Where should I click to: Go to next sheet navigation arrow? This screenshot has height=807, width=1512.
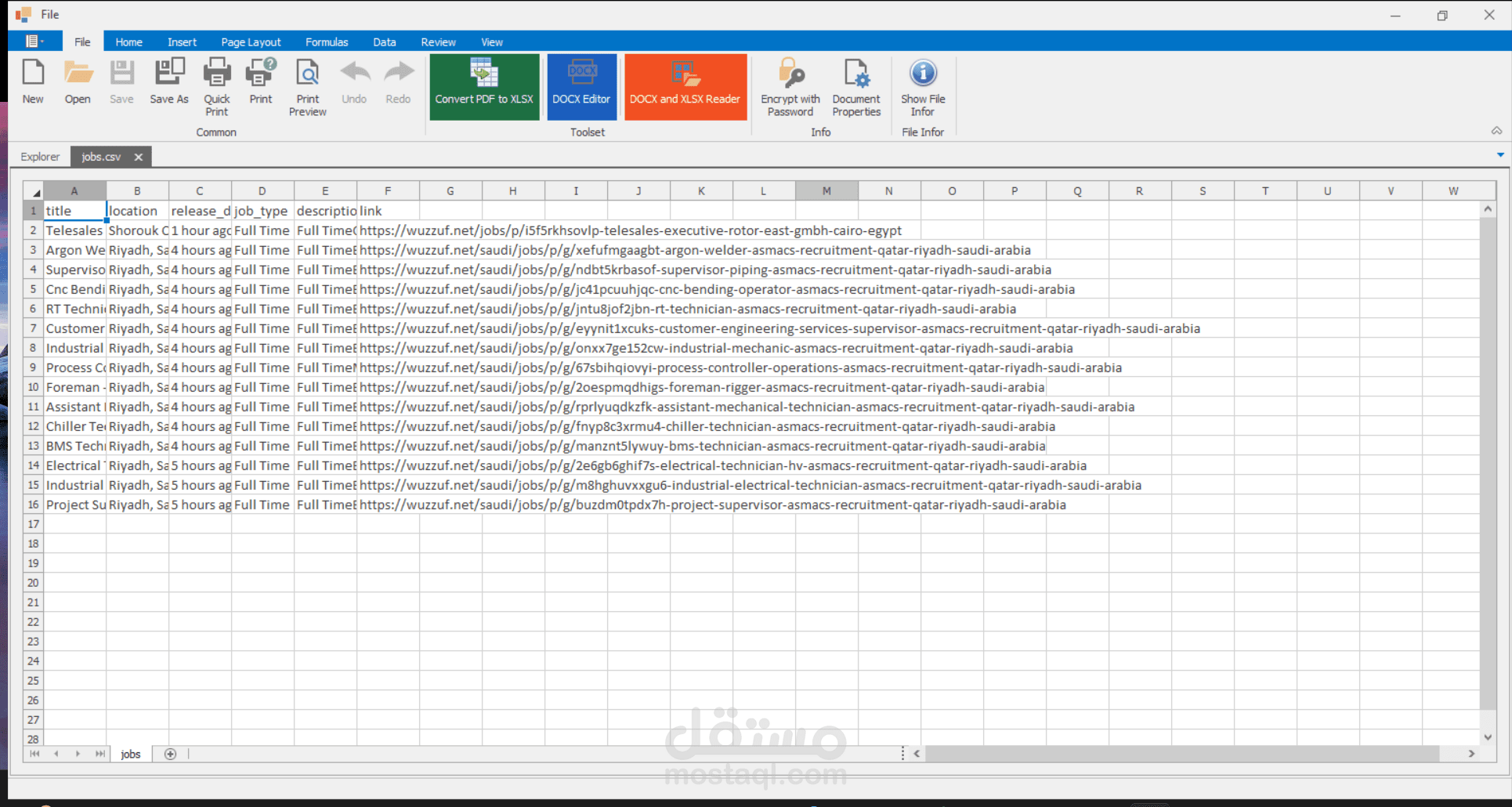coord(78,754)
